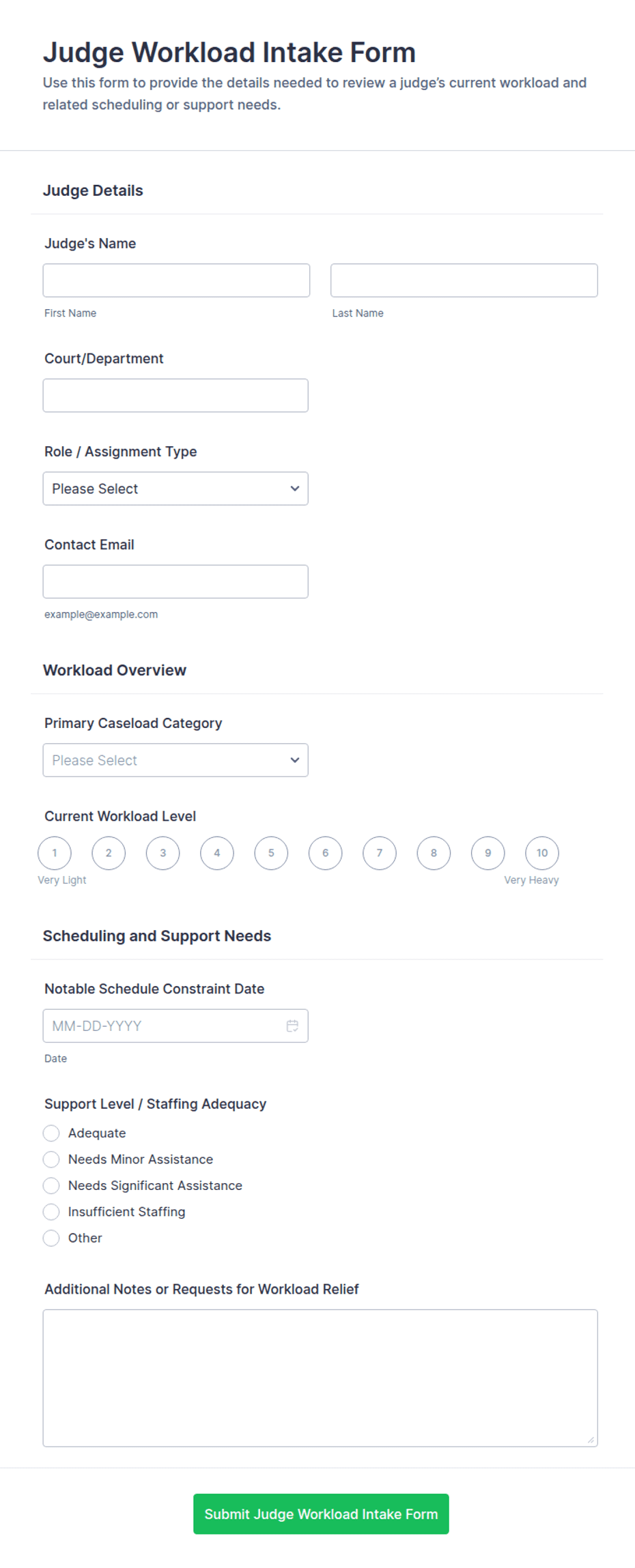Focus the First Name input field
Image resolution: width=635 pixels, height=1568 pixels.
[176, 280]
